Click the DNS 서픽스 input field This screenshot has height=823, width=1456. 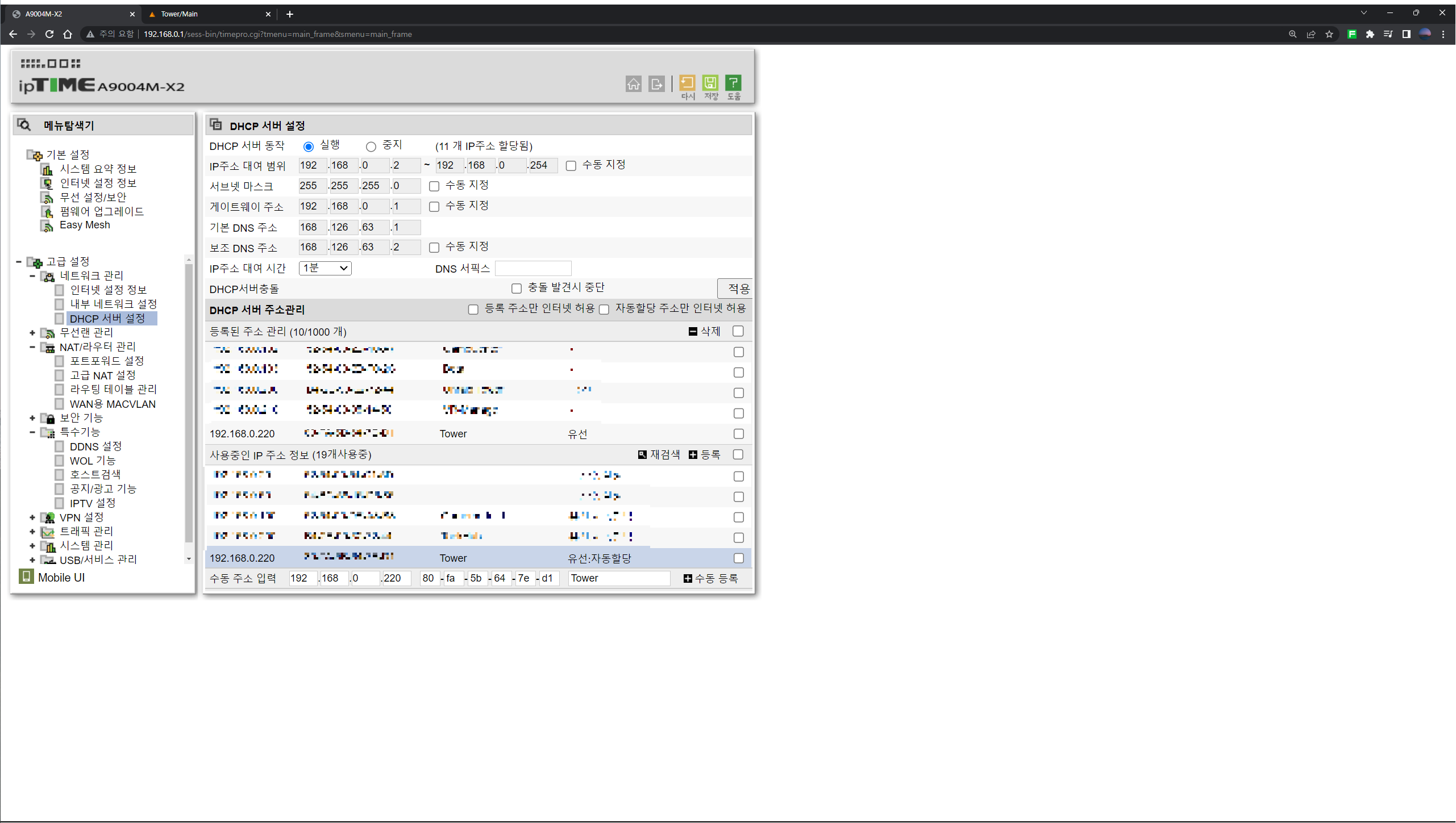point(533,268)
